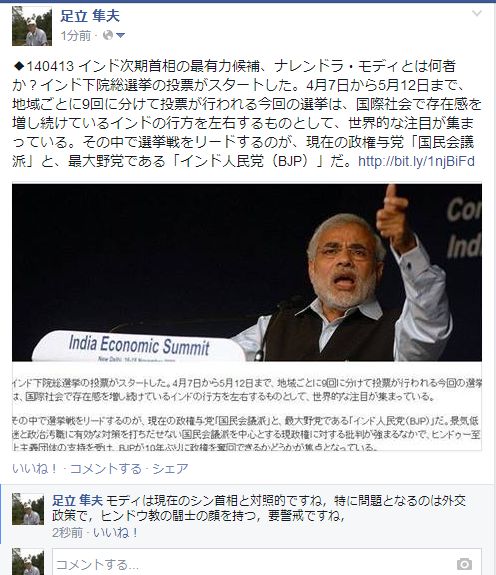Click いいね！ under the post

coord(35,468)
